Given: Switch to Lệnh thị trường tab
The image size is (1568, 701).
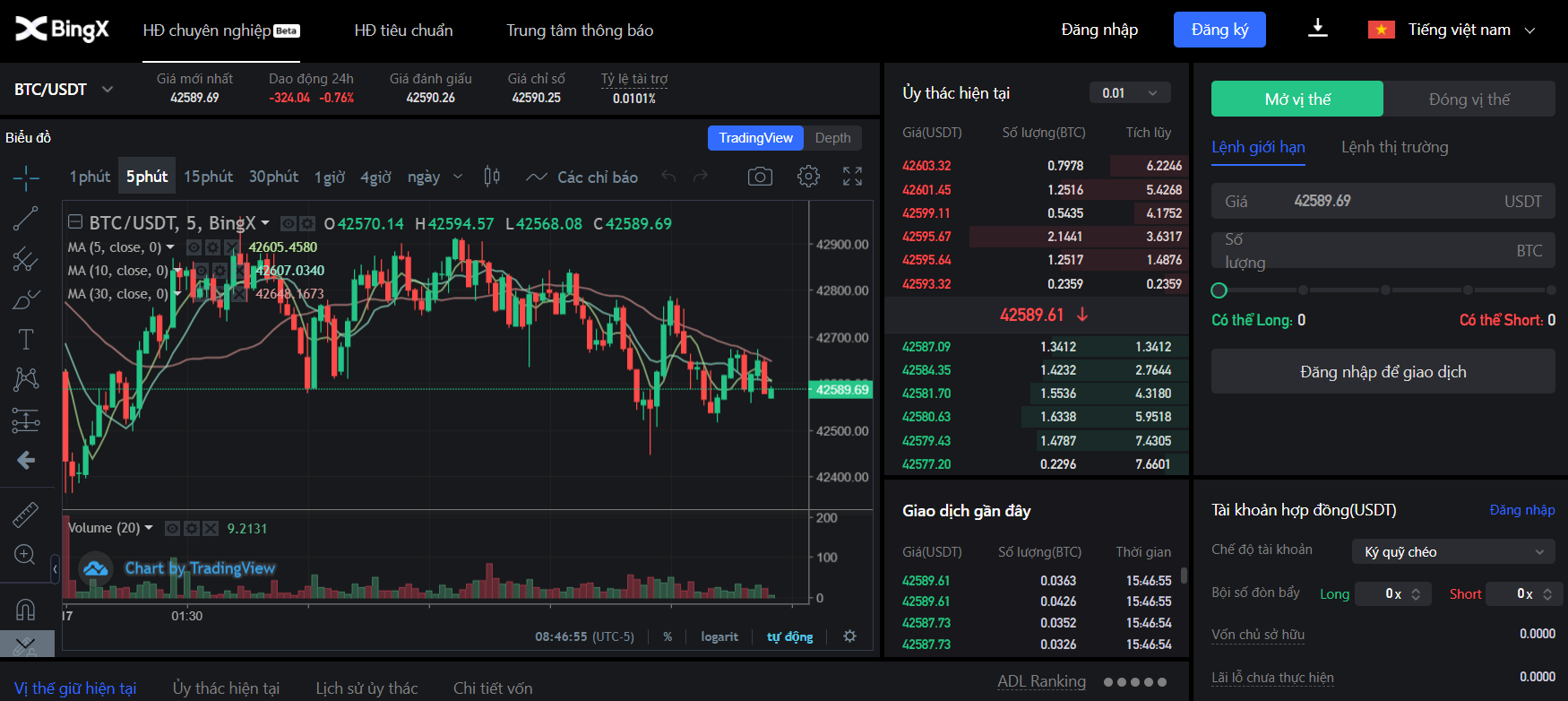Looking at the screenshot, I should (x=1394, y=147).
